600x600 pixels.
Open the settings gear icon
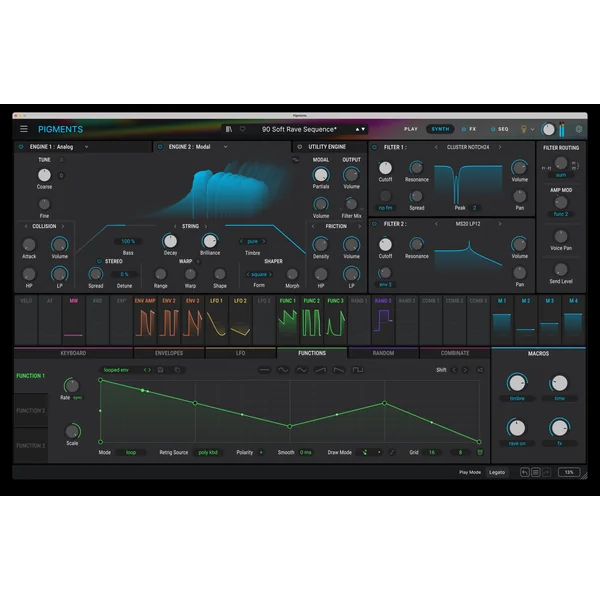point(579,129)
